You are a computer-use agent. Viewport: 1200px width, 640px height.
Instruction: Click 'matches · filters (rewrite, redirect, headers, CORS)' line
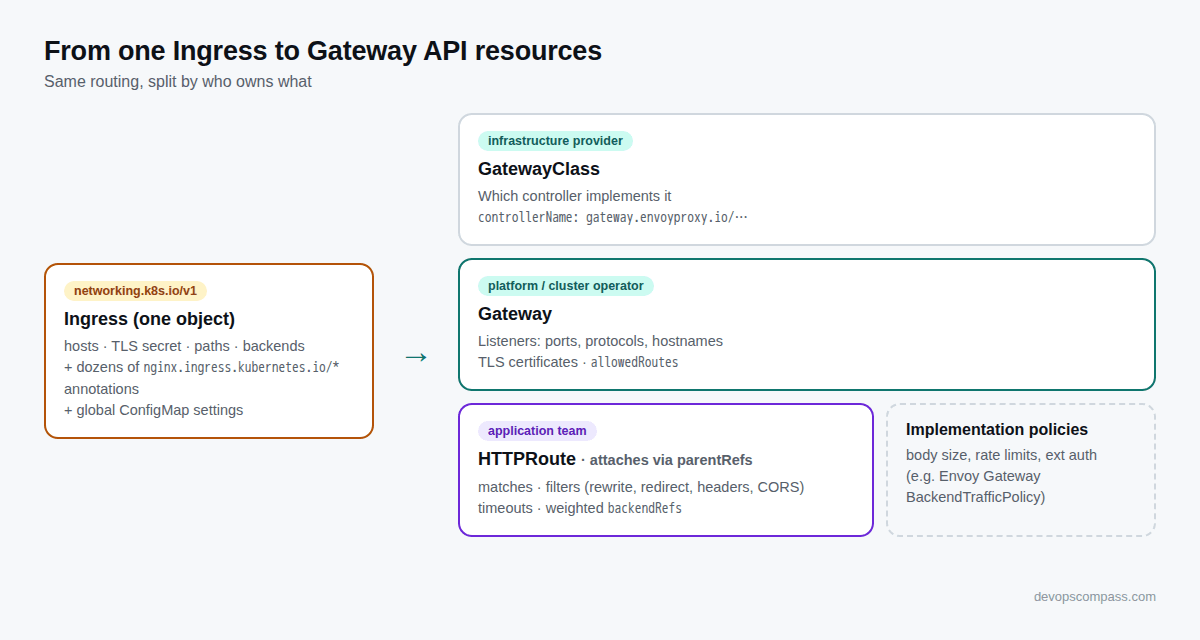[x=641, y=487]
